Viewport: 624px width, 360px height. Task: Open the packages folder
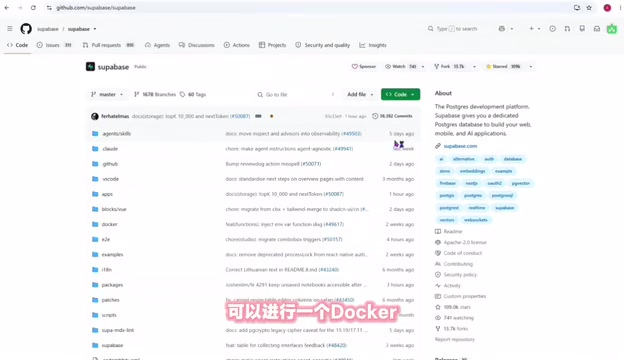coord(112,285)
